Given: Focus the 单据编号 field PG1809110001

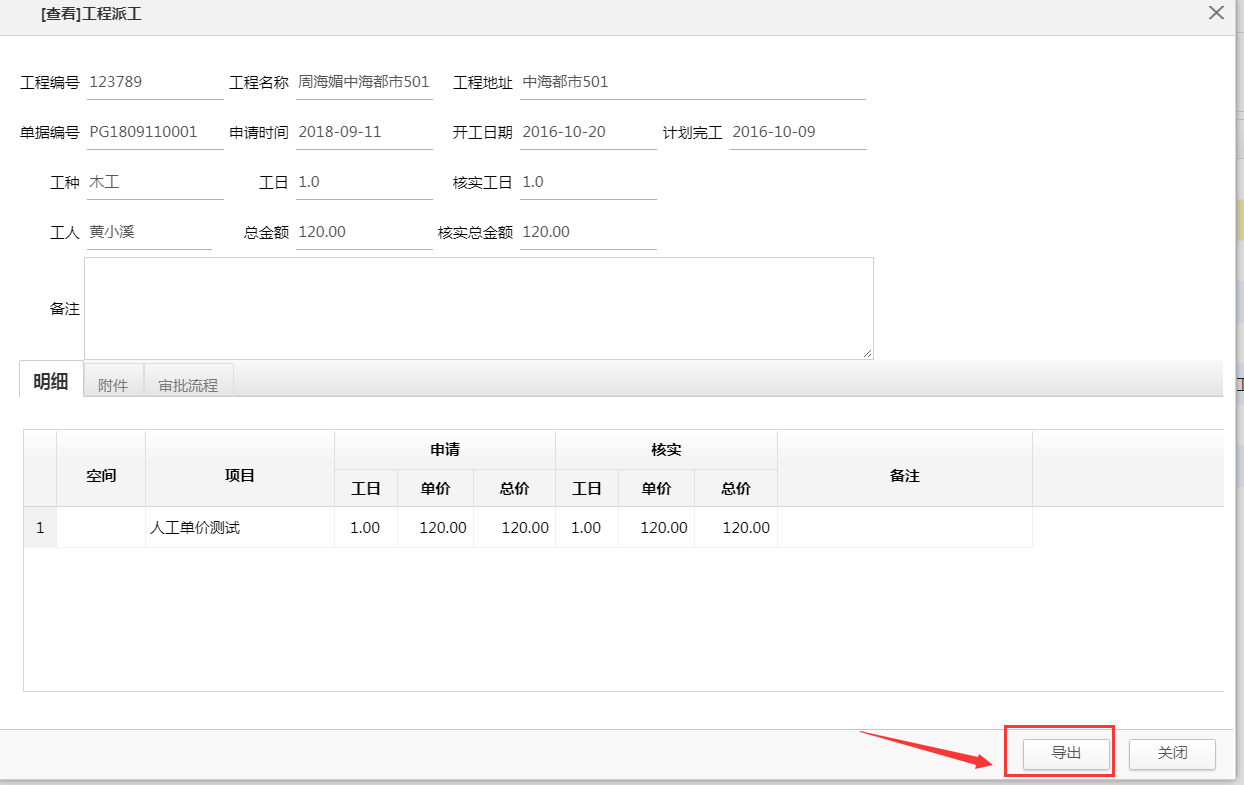Looking at the screenshot, I should 155,132.
